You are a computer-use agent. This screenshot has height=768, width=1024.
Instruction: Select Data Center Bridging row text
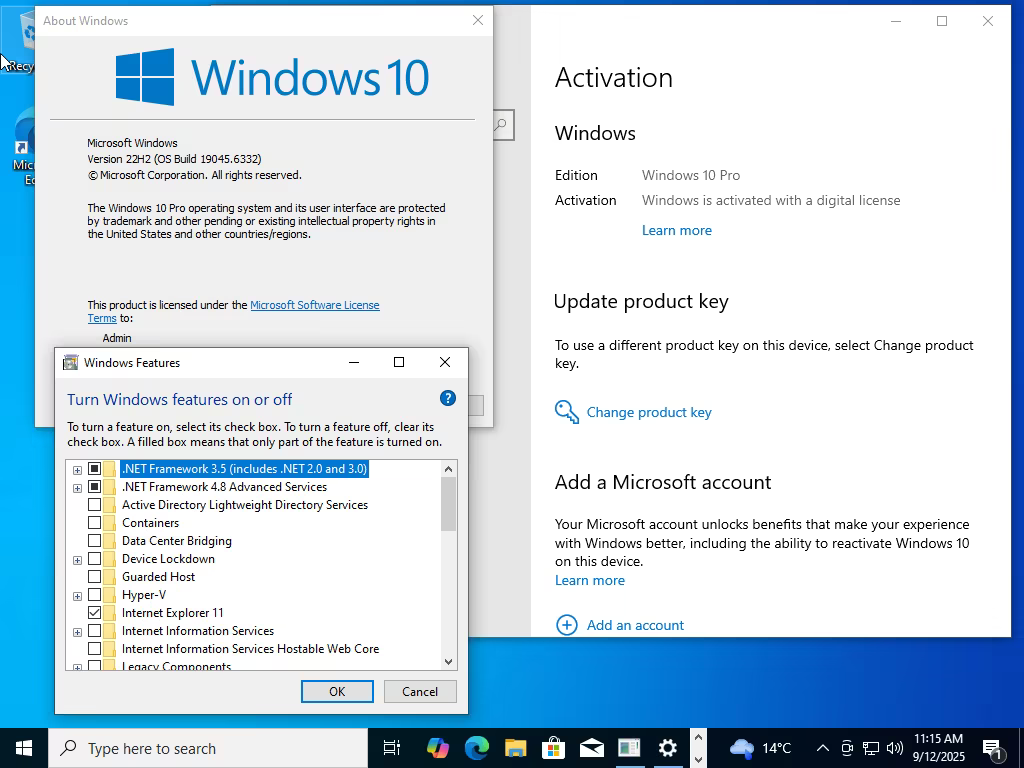176,541
